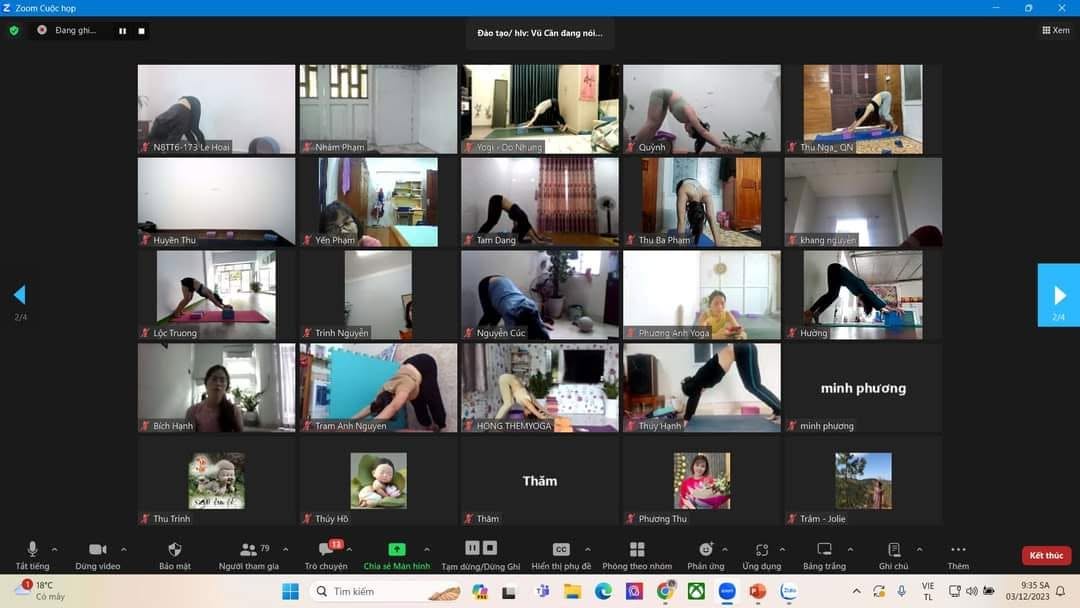Open Bảng trắng whiteboard
The image size is (1080, 608).
[824, 556]
